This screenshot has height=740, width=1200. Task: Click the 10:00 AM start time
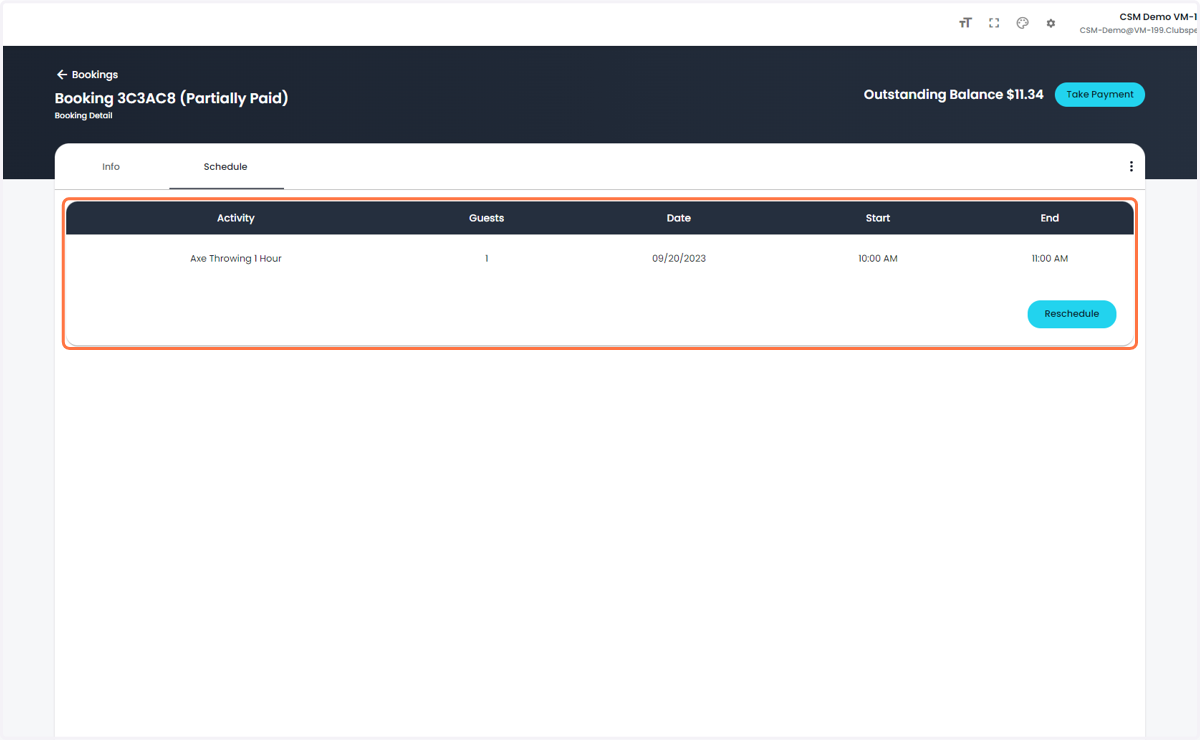click(x=878, y=259)
